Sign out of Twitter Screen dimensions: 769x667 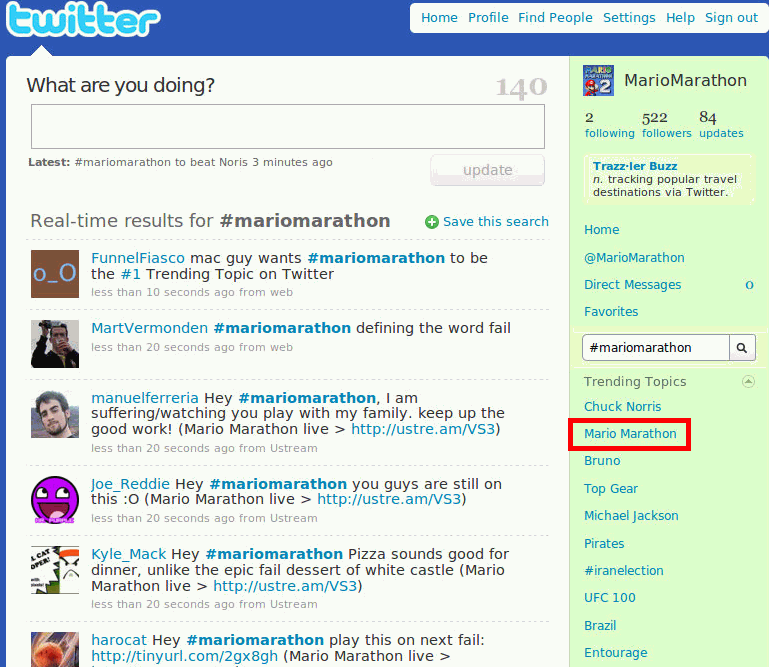[731, 18]
